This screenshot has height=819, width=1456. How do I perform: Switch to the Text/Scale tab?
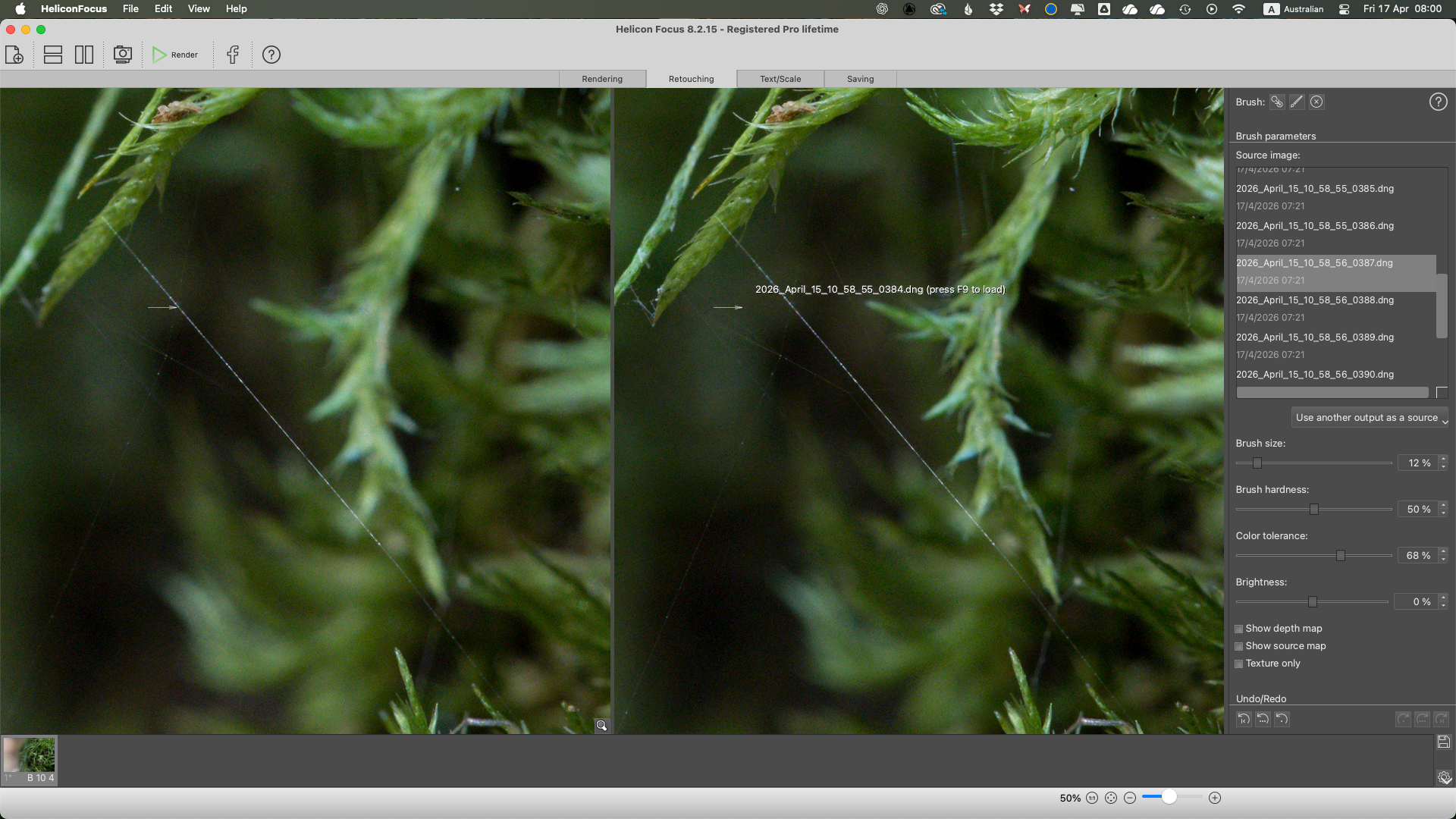779,78
